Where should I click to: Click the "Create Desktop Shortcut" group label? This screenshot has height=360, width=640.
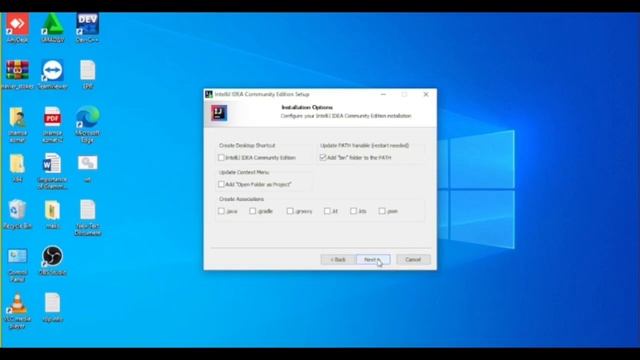click(x=247, y=145)
